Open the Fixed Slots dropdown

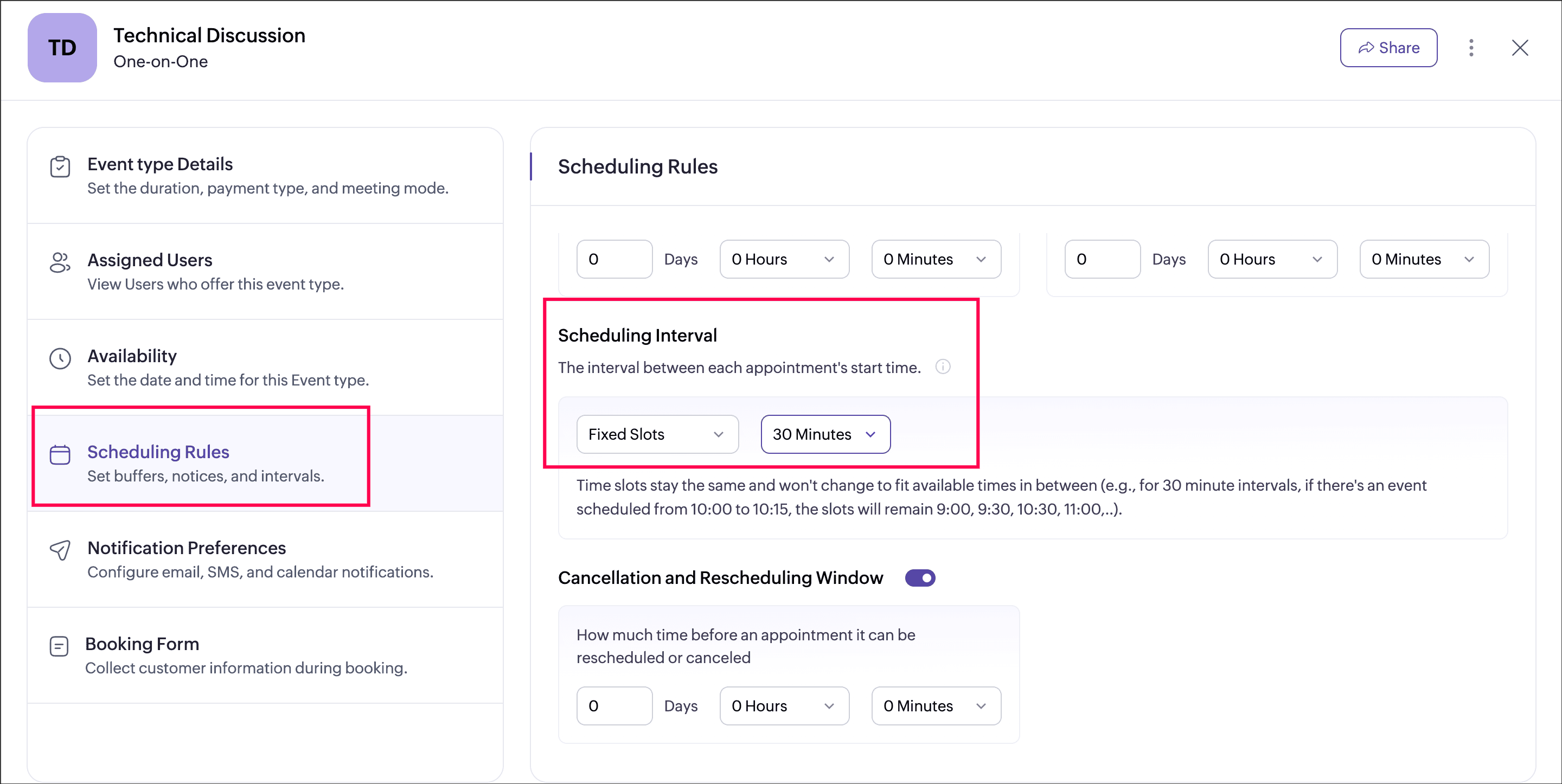click(657, 434)
